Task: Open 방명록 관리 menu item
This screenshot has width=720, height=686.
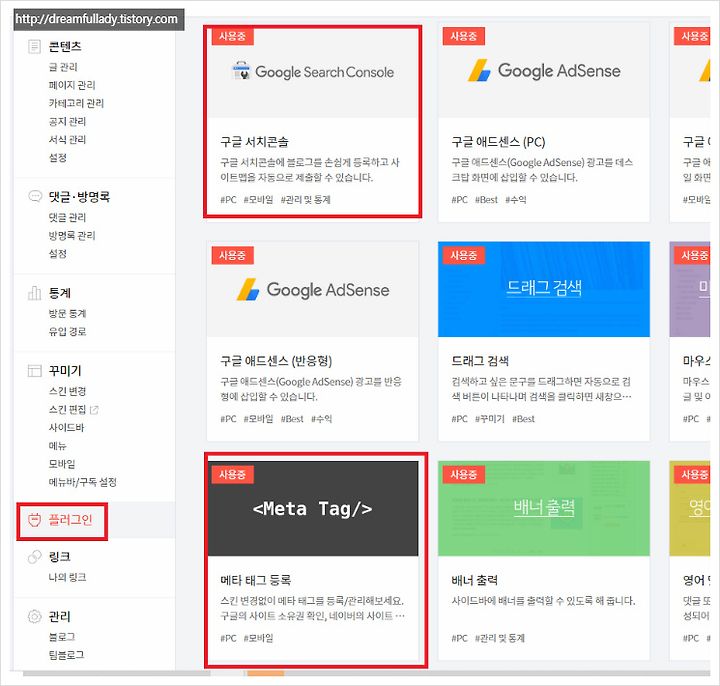Action: coord(72,236)
